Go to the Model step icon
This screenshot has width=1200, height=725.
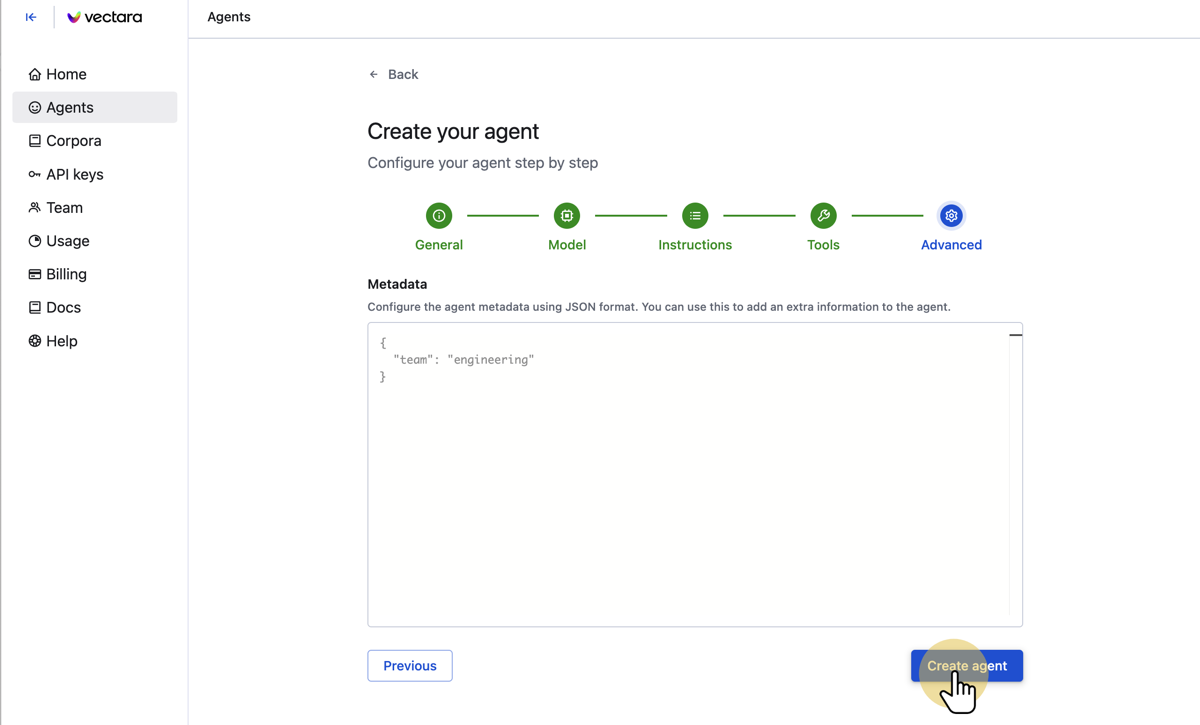tap(567, 216)
